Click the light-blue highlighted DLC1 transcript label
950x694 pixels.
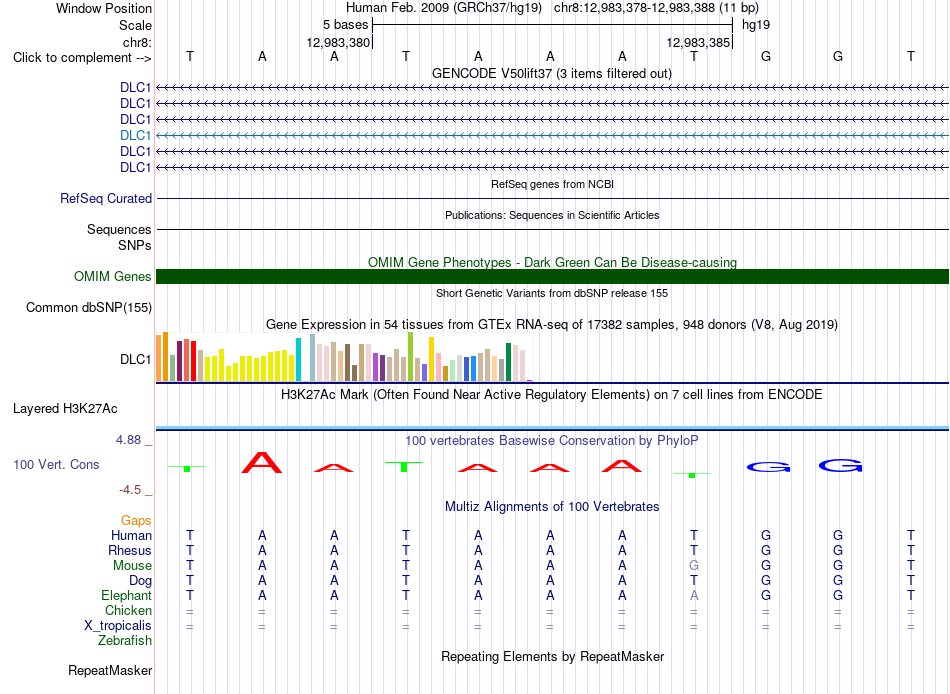[x=135, y=135]
